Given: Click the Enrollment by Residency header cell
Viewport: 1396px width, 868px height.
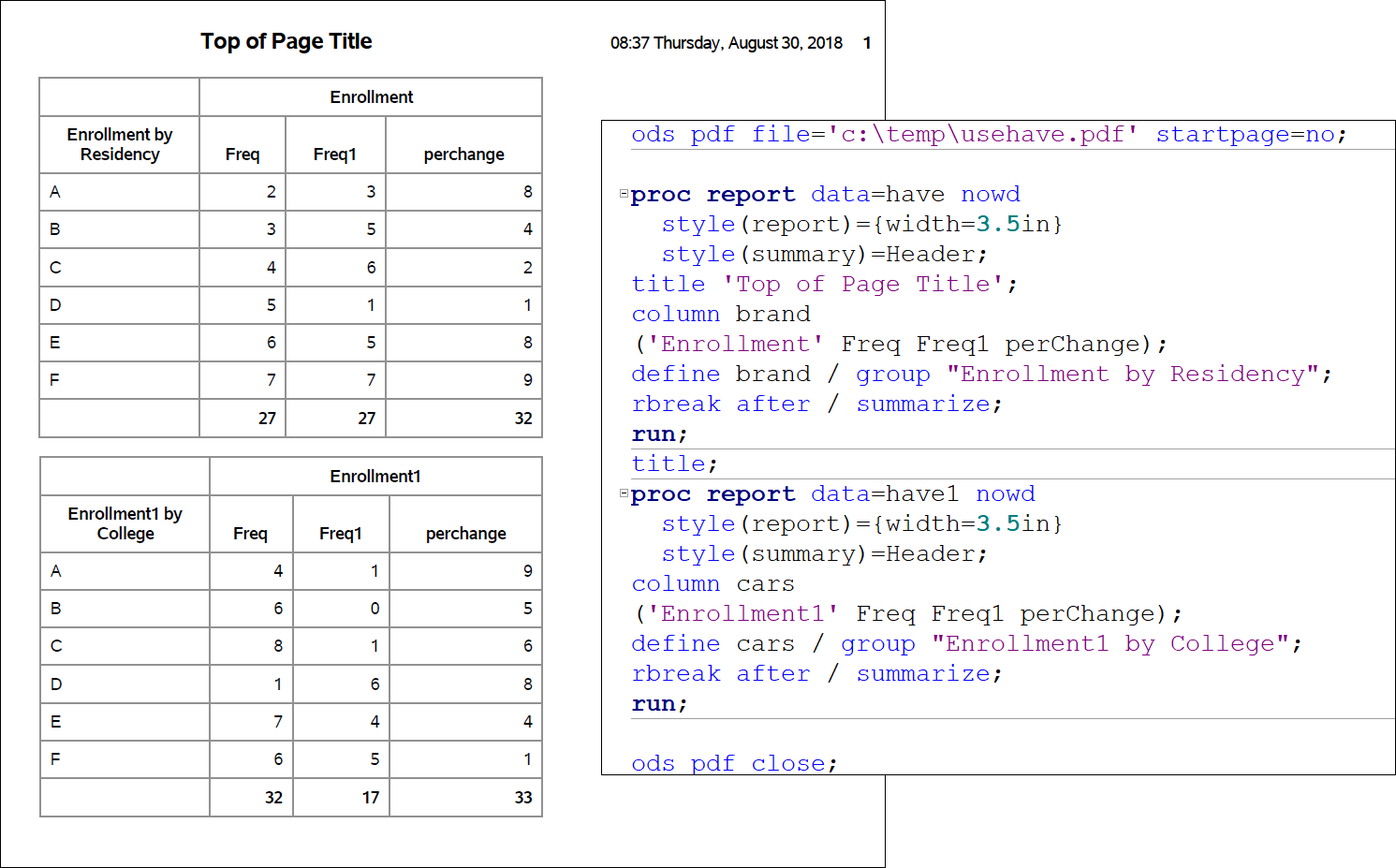Looking at the screenshot, I should pyautogui.click(x=119, y=144).
